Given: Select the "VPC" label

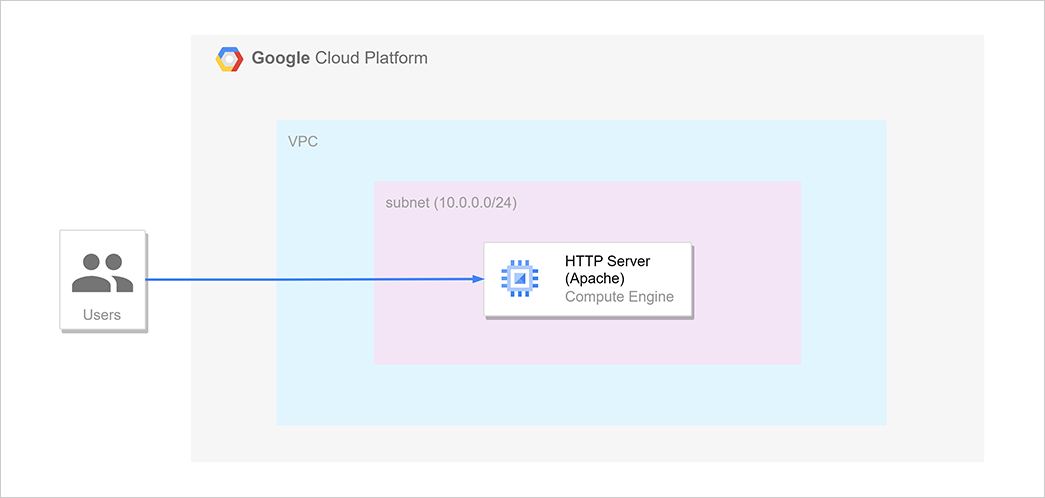Looking at the screenshot, I should 303,142.
